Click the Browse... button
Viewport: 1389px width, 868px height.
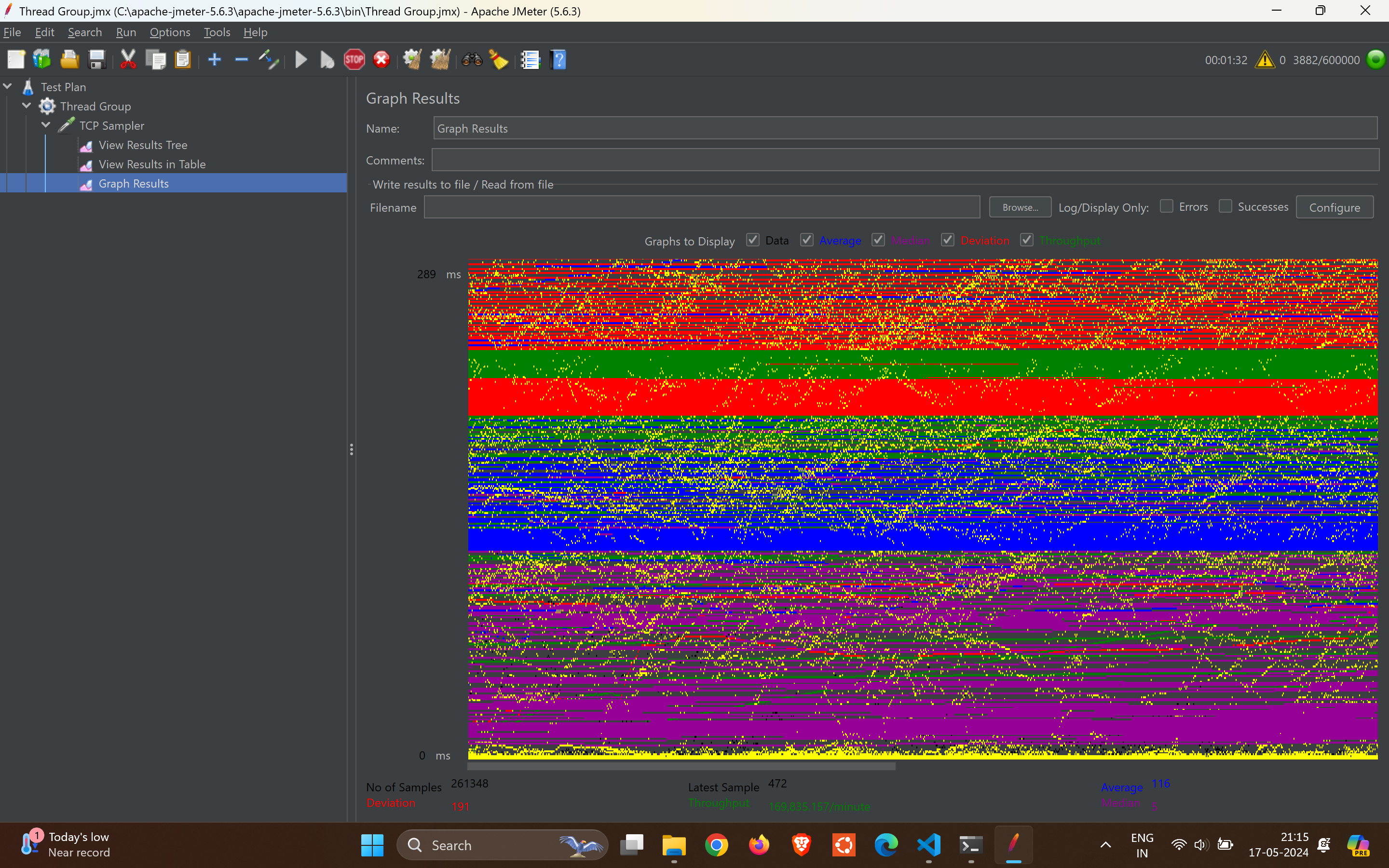tap(1020, 207)
